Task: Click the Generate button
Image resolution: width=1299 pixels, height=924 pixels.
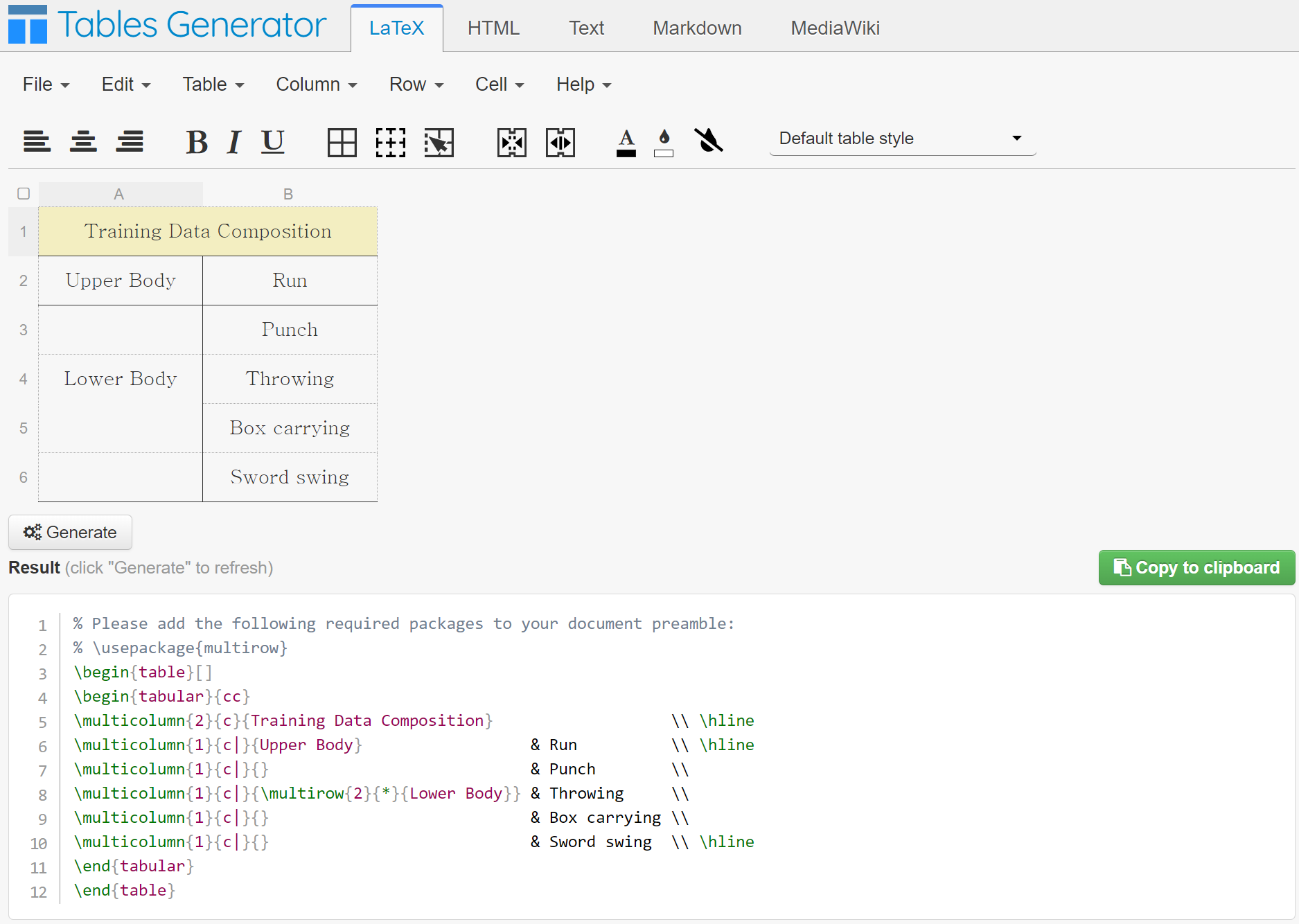Action: (70, 533)
